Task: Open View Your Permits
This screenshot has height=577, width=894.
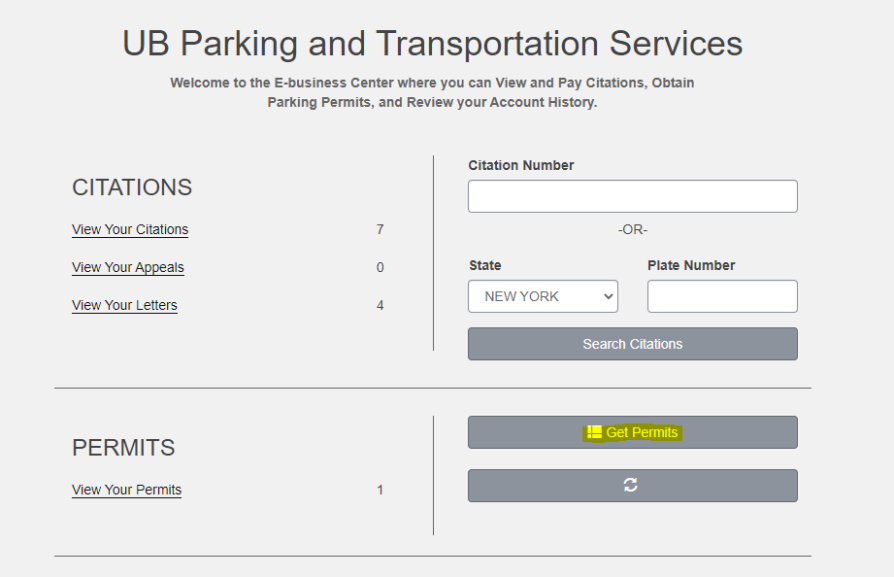Action: point(126,489)
